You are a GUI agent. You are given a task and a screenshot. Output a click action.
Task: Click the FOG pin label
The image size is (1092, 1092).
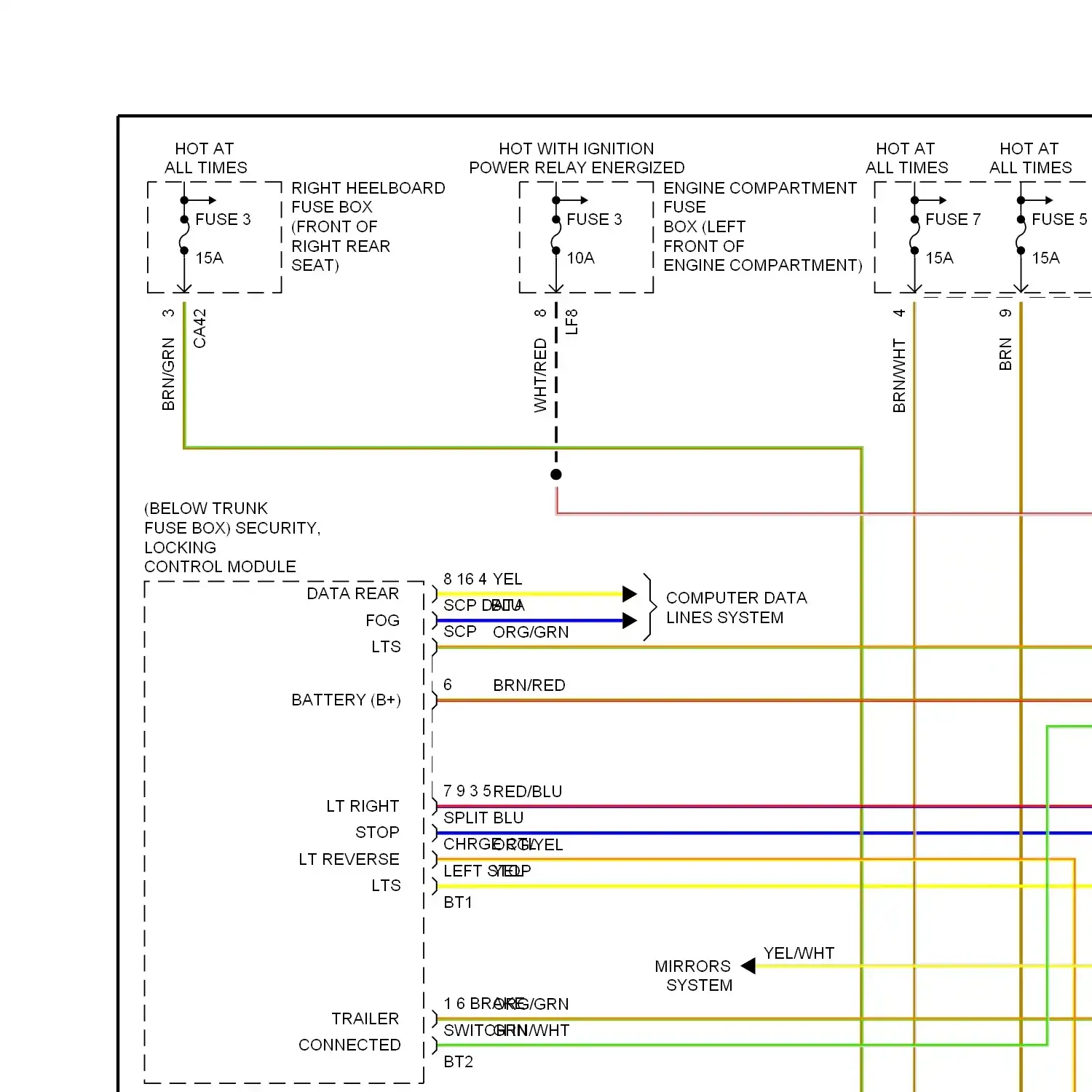tap(382, 620)
